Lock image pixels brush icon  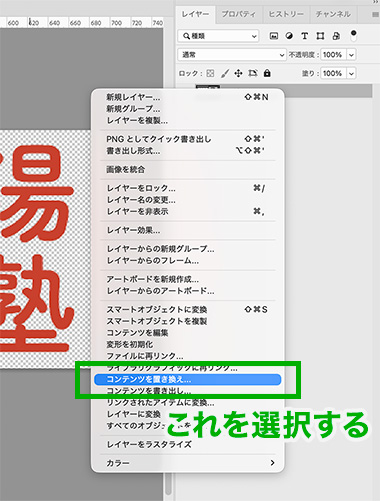(225, 73)
